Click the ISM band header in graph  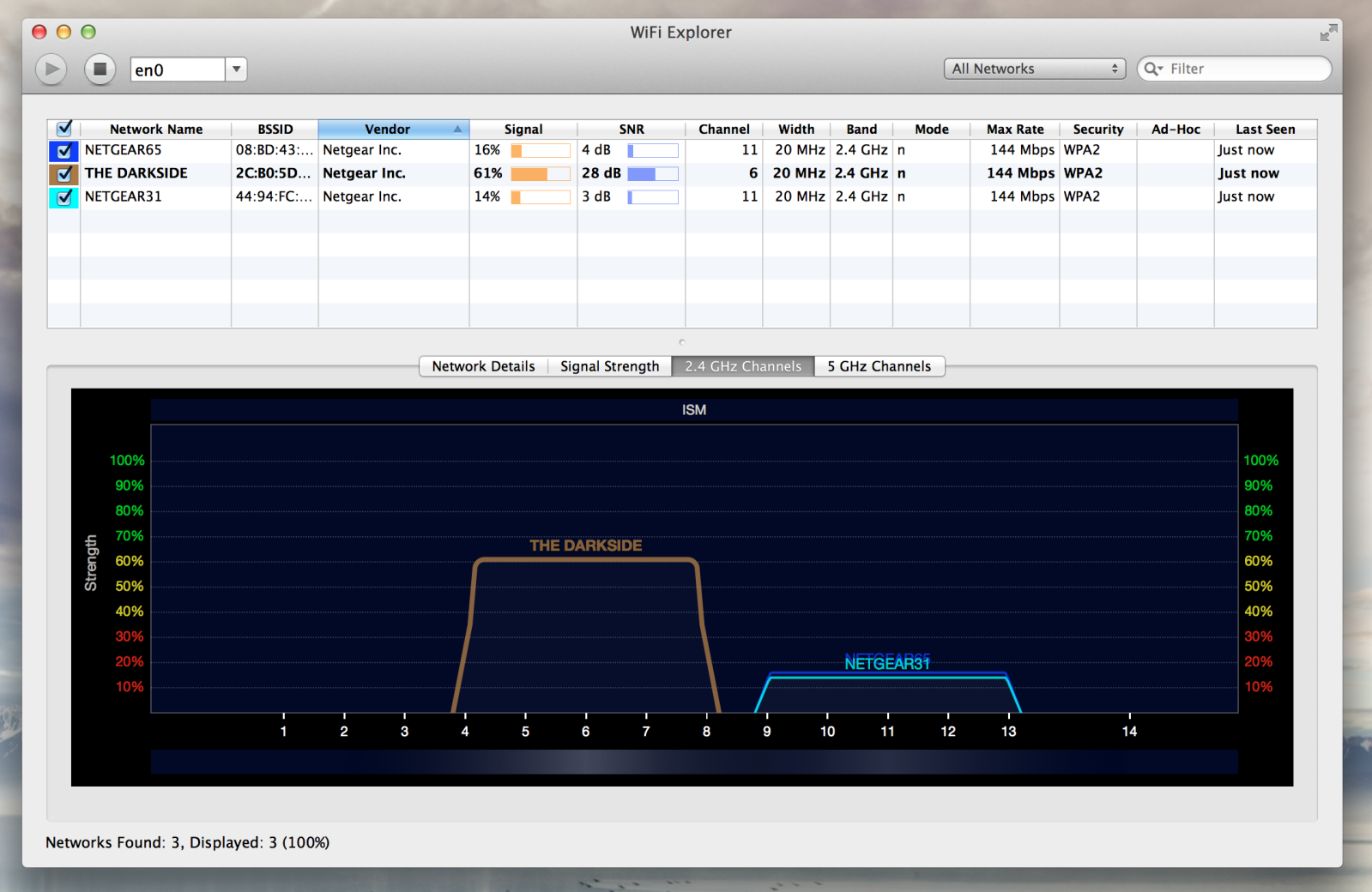click(x=694, y=410)
